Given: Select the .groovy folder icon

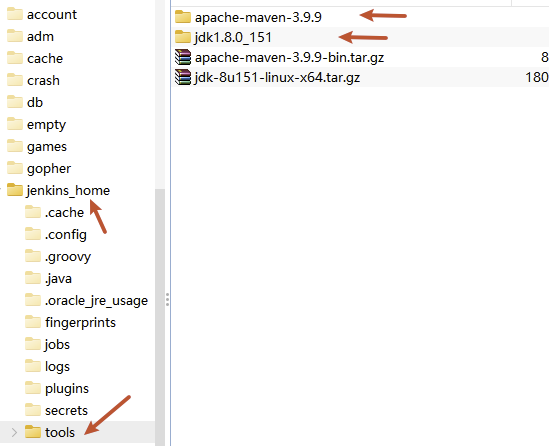Looking at the screenshot, I should coord(33,256).
